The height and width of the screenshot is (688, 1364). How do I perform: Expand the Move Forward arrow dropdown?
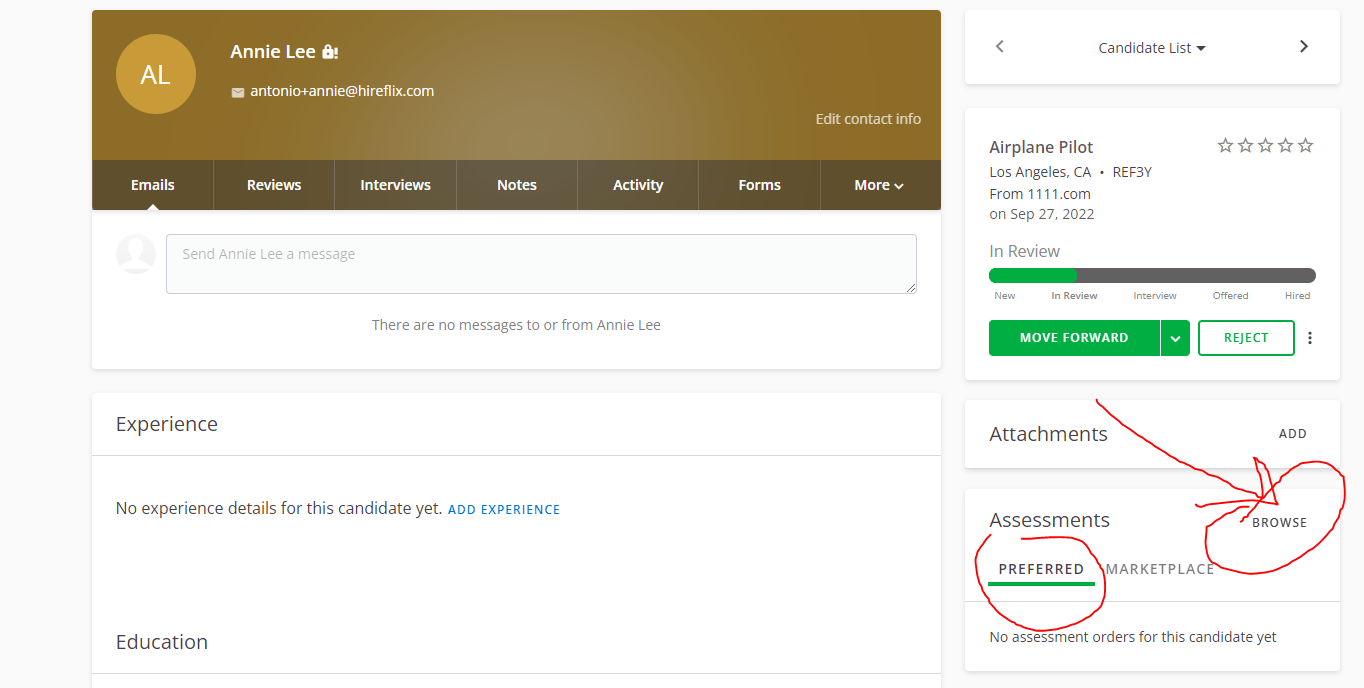click(1175, 338)
